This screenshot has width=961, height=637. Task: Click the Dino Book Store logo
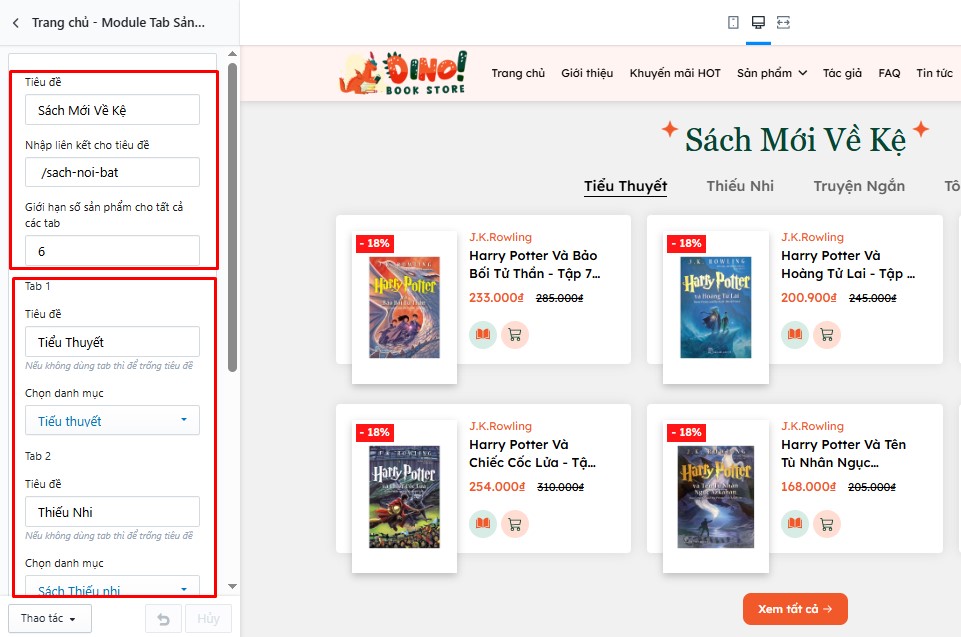pyautogui.click(x=403, y=73)
